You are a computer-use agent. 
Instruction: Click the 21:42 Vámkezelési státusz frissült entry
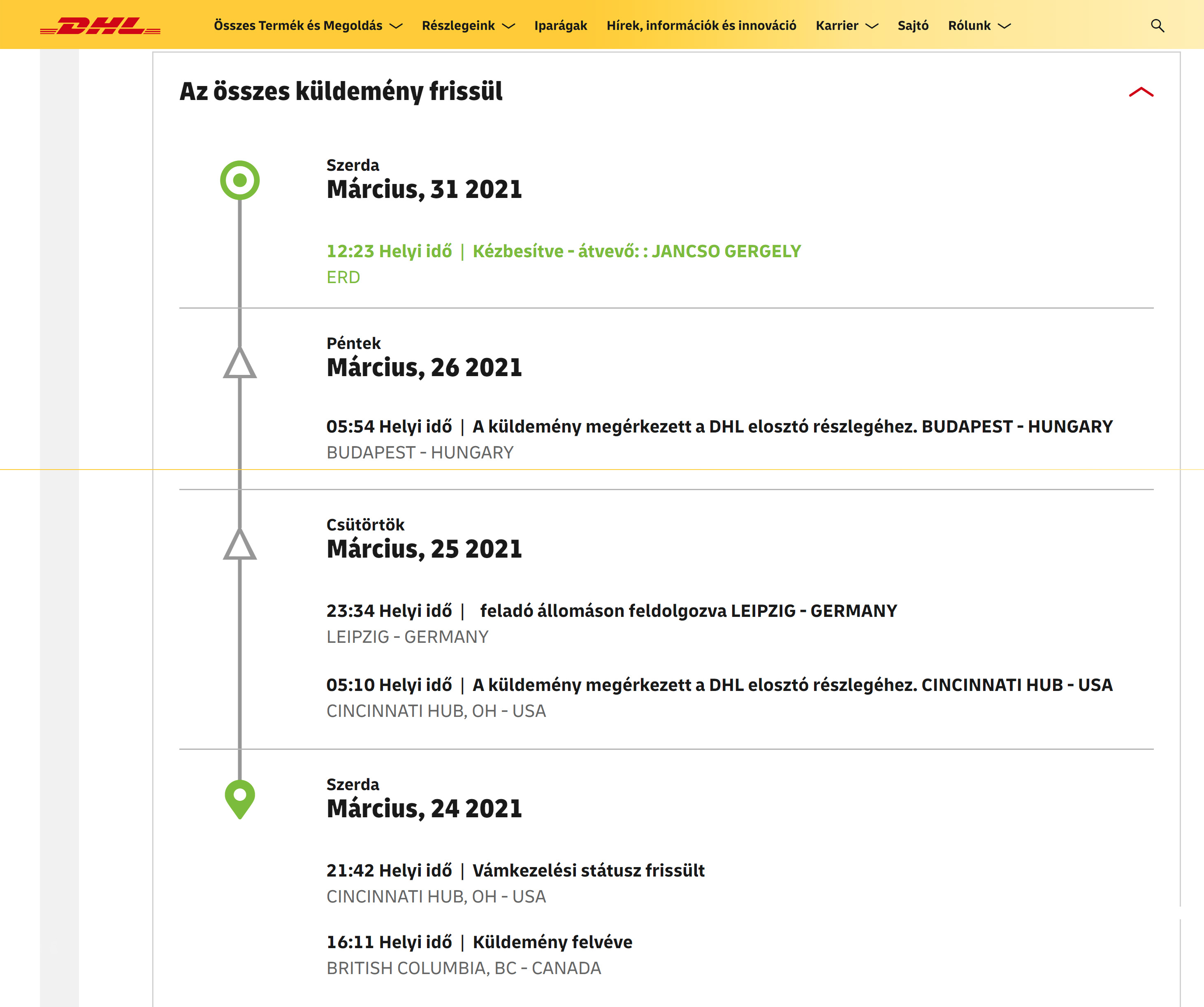click(515, 870)
